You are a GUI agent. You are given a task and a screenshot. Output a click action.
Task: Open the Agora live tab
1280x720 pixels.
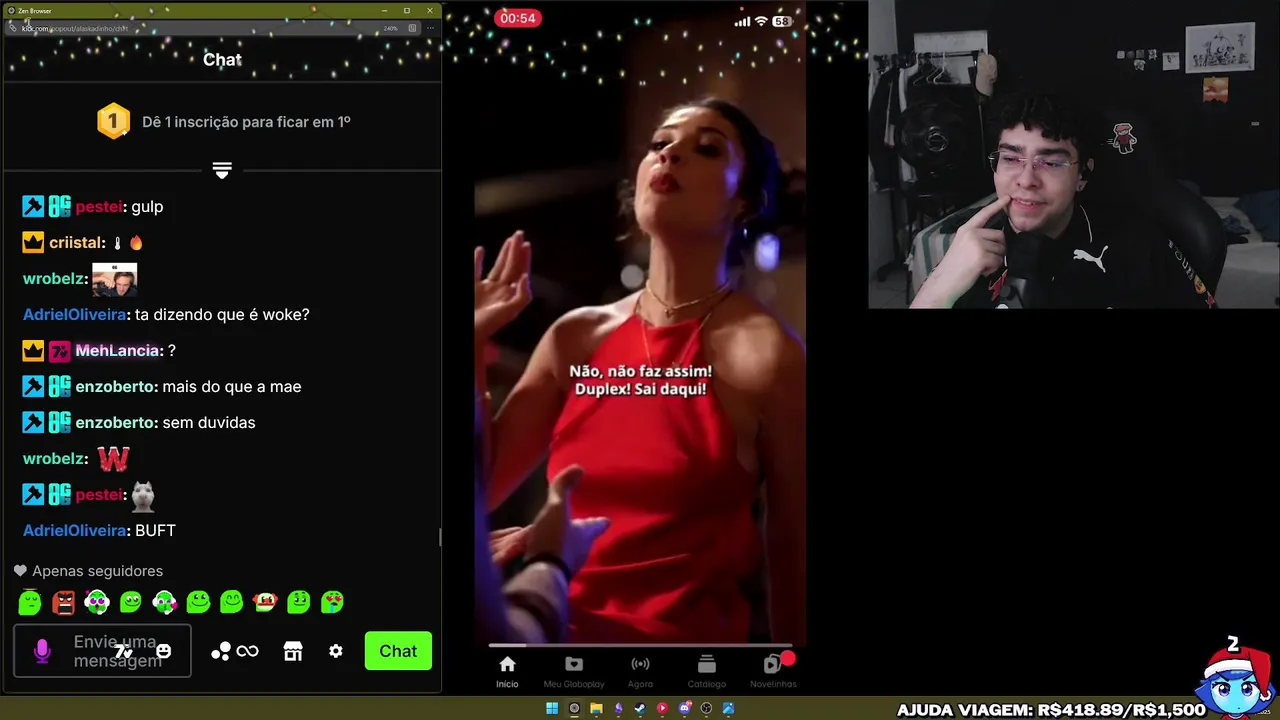(640, 671)
